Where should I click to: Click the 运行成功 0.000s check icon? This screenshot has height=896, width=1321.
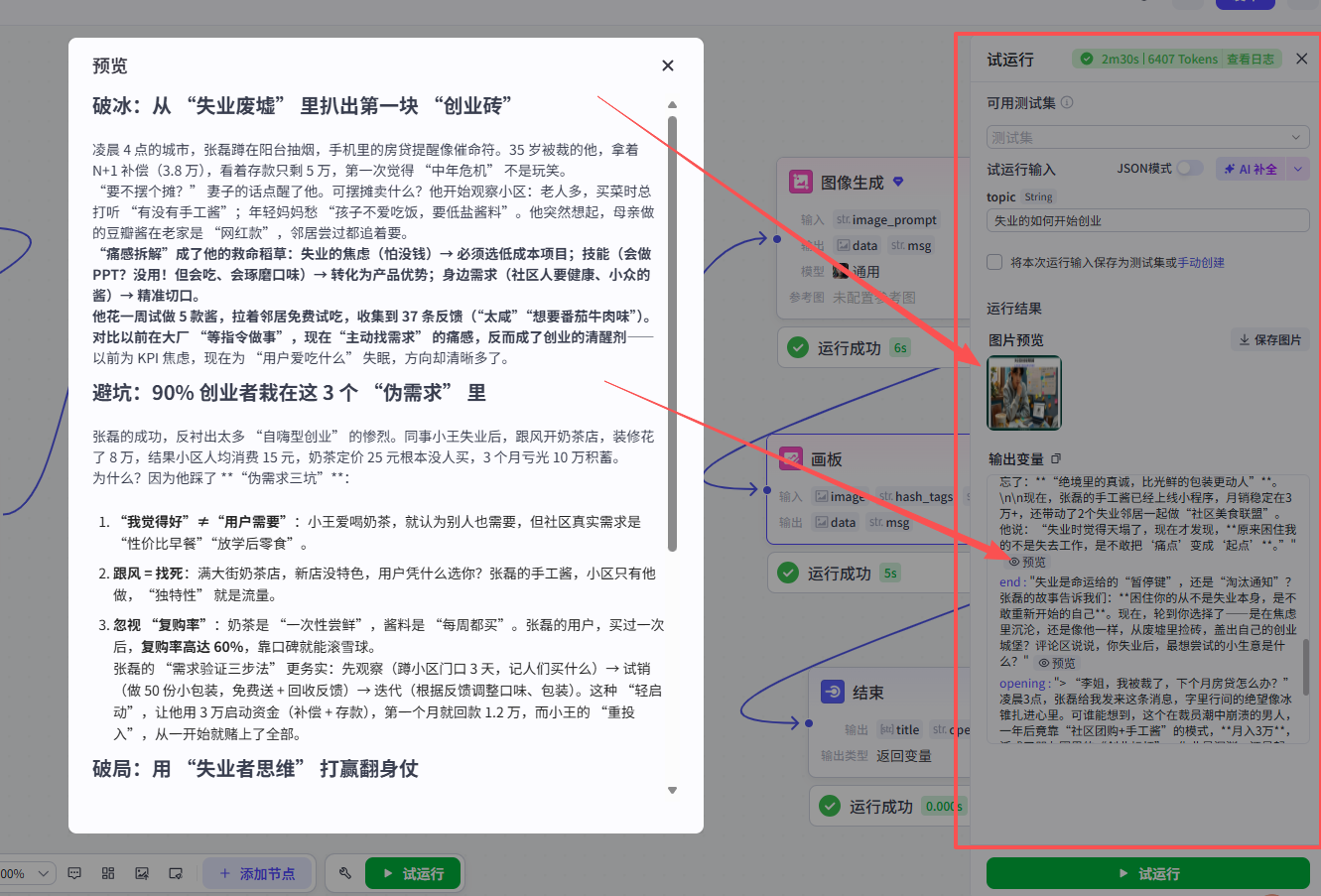(x=830, y=806)
